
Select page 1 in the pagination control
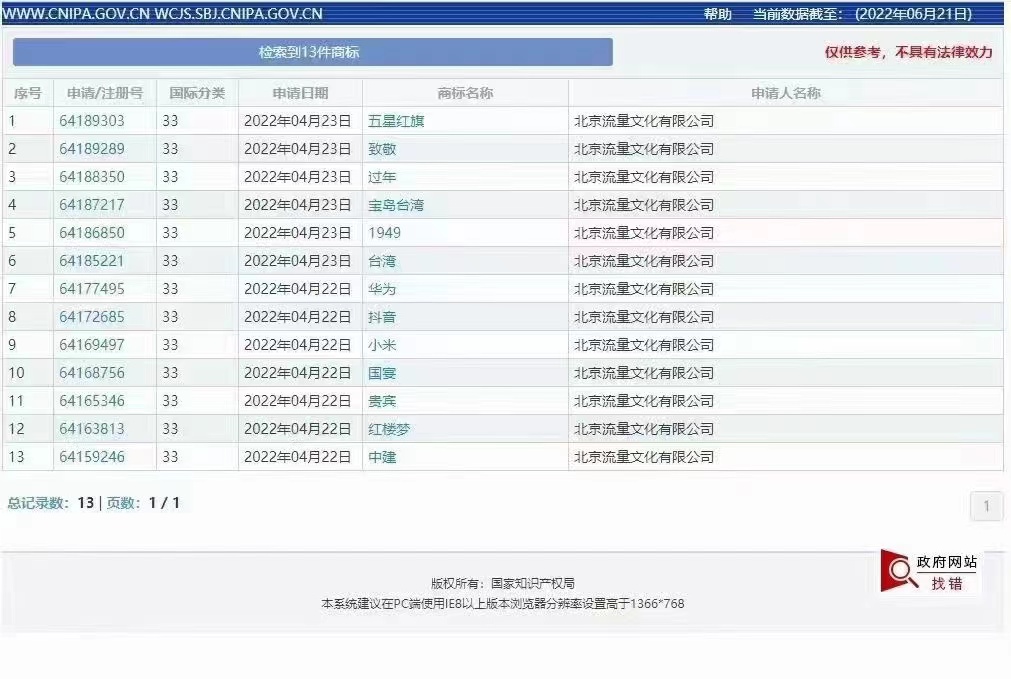(x=986, y=506)
